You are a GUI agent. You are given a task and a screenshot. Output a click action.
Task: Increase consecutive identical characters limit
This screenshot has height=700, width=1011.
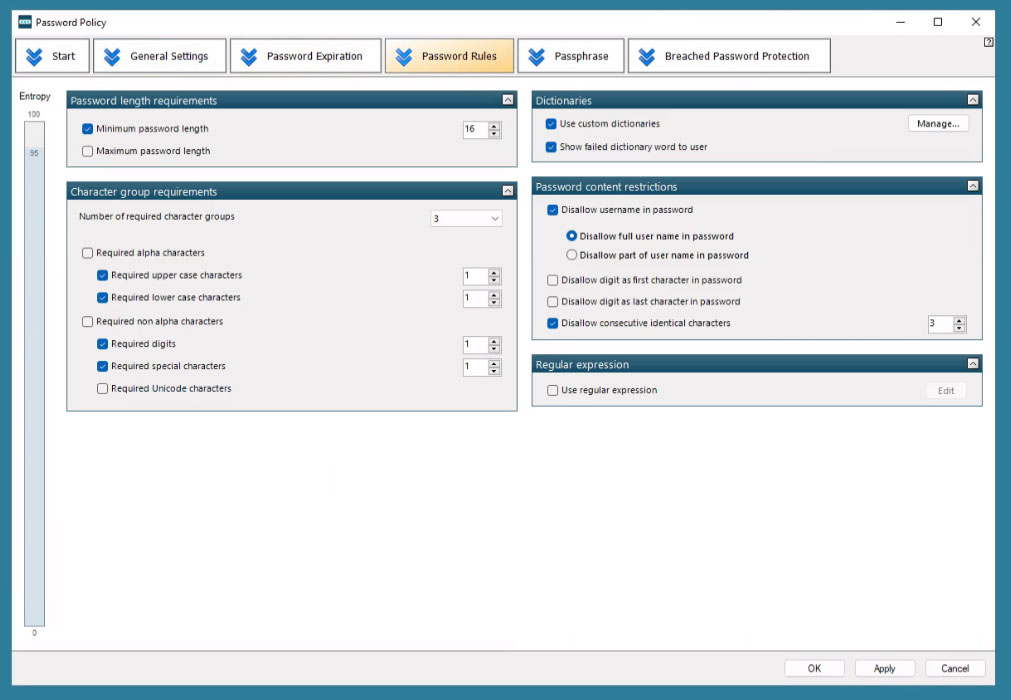959,320
